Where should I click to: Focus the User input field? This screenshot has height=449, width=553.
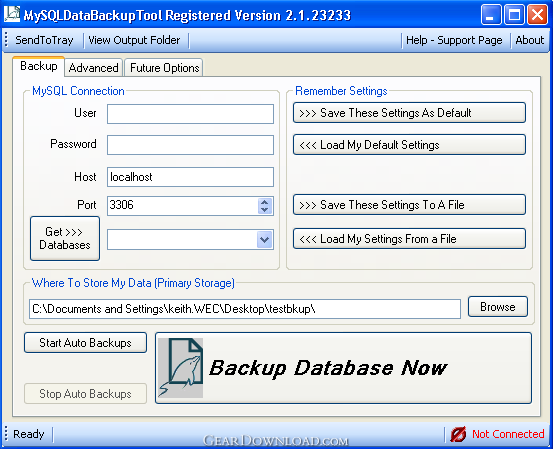click(x=190, y=114)
